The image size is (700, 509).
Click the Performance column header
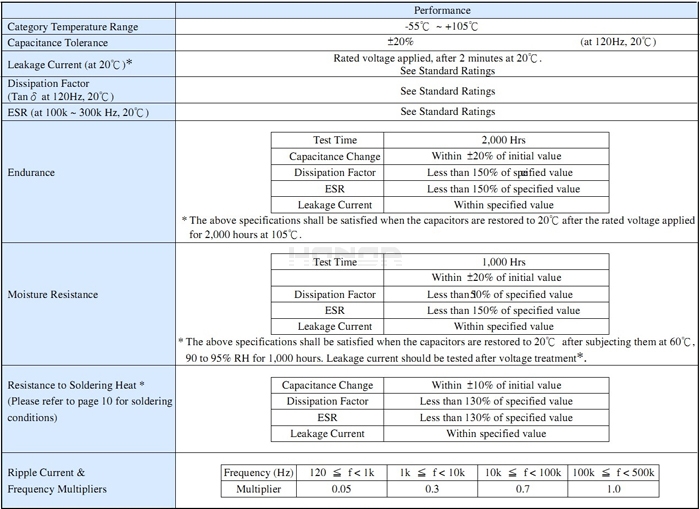point(436,9)
